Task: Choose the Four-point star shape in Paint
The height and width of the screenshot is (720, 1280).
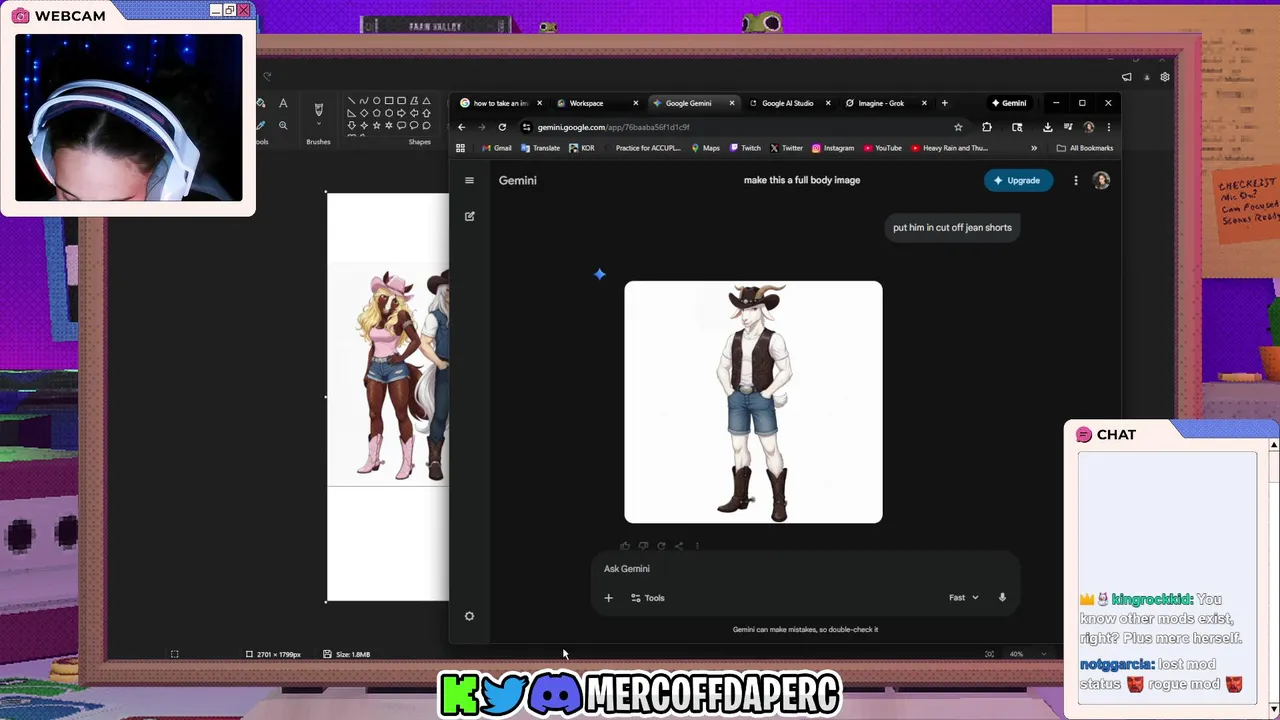Action: [364, 126]
